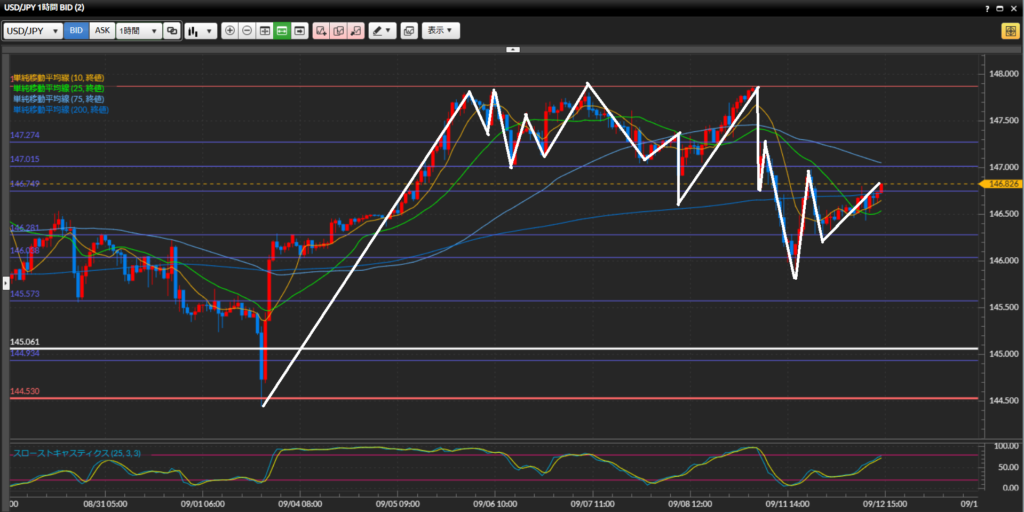Click the yellow crosshair icon at top right
Image resolution: width=1024 pixels, height=512 pixels.
coord(1009,31)
